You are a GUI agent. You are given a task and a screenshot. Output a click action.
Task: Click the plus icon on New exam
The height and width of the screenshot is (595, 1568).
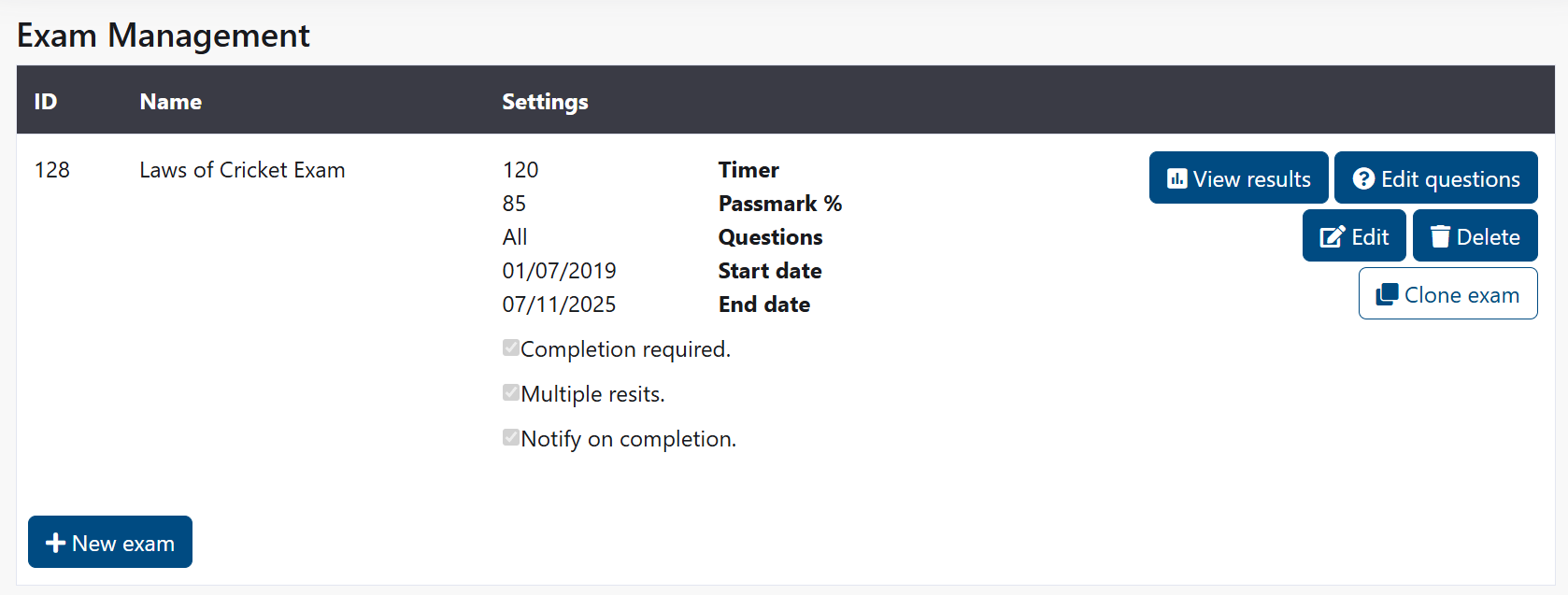[54, 542]
